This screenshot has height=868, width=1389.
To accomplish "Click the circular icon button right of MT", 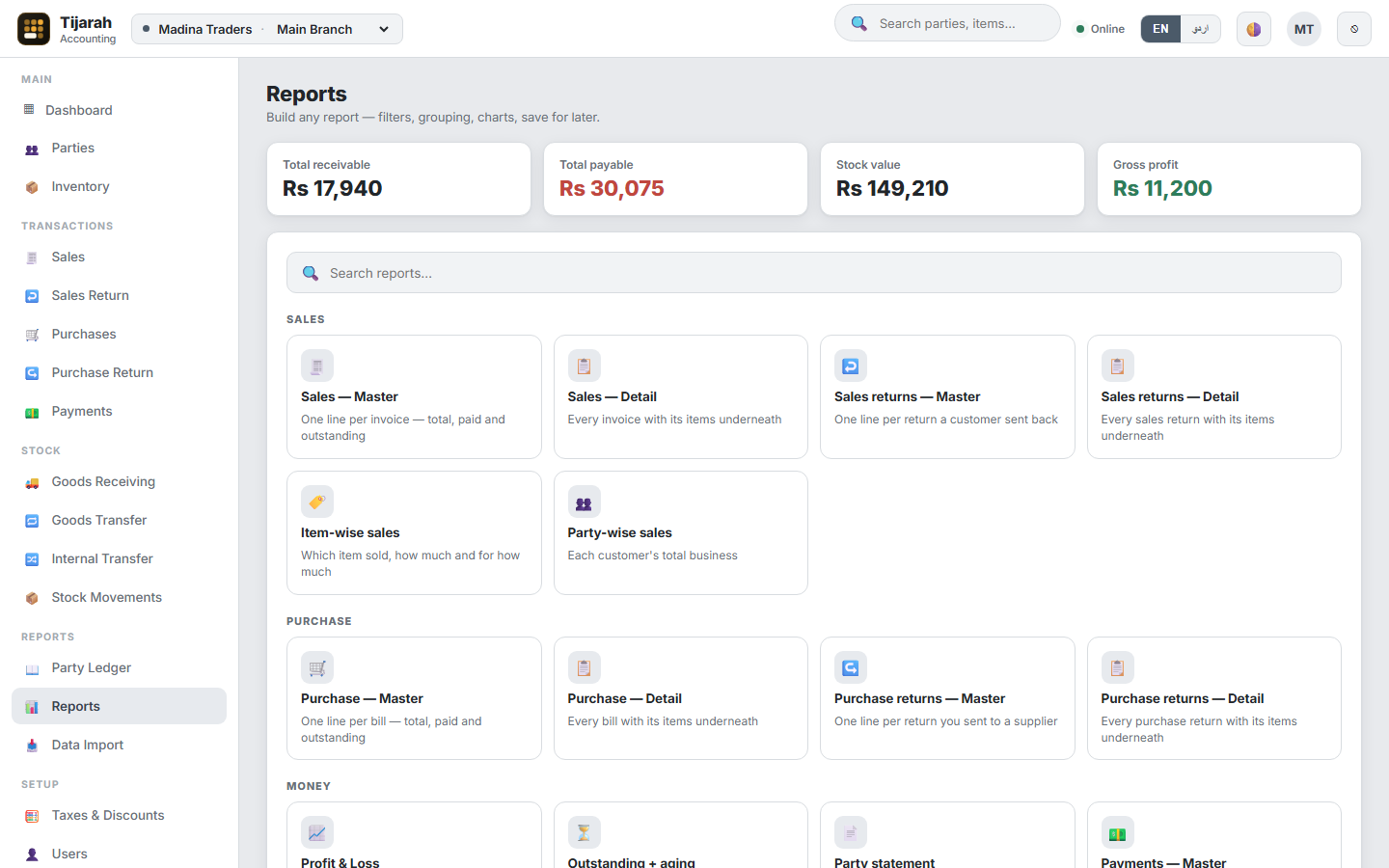I will [x=1354, y=29].
